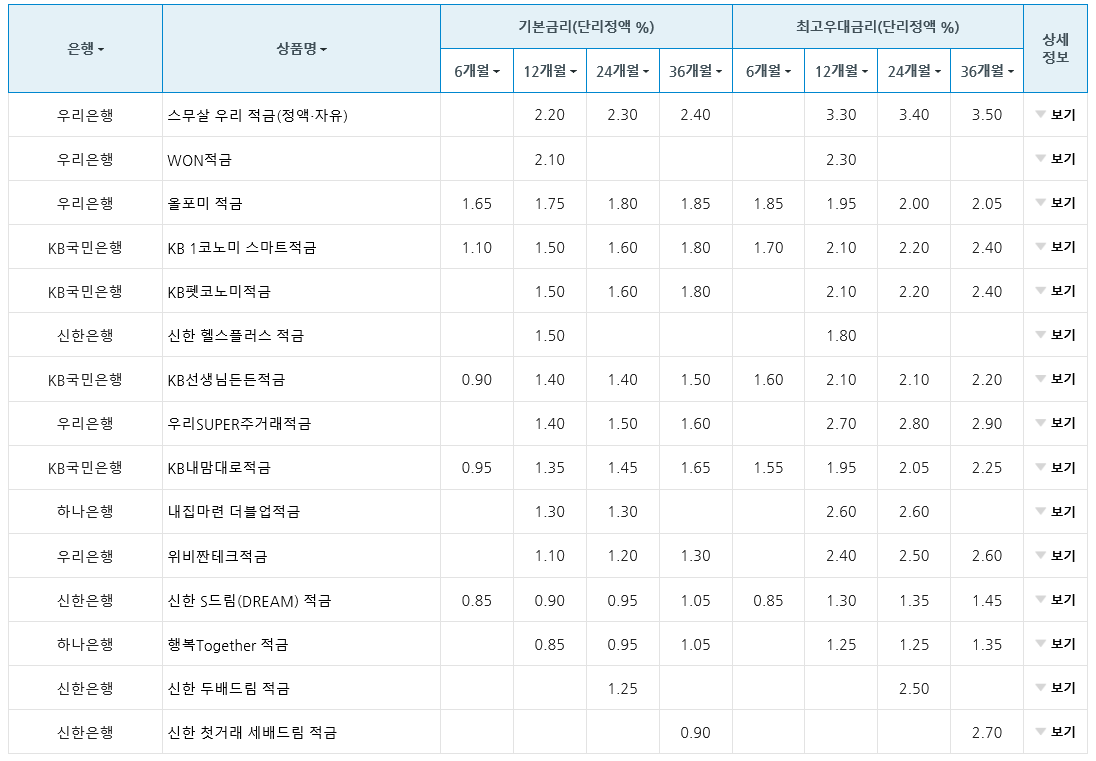Select product name KB펫코노미적금
The height and width of the screenshot is (761, 1096).
point(219,291)
